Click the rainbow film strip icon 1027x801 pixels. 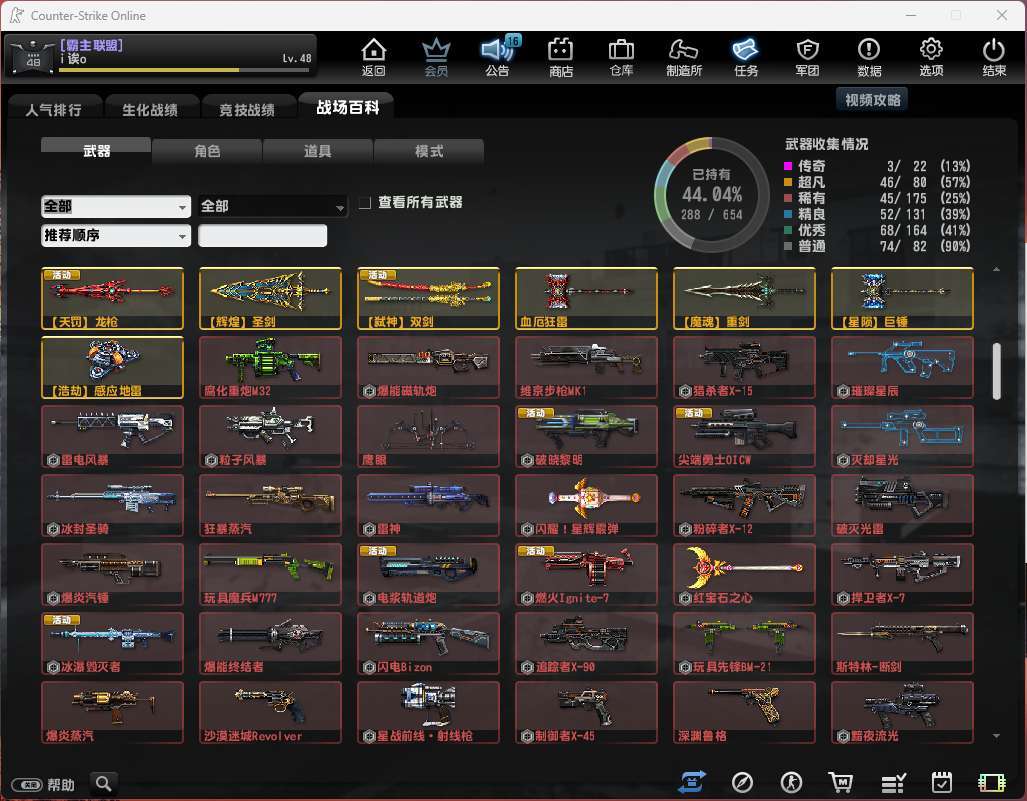tap(992, 782)
